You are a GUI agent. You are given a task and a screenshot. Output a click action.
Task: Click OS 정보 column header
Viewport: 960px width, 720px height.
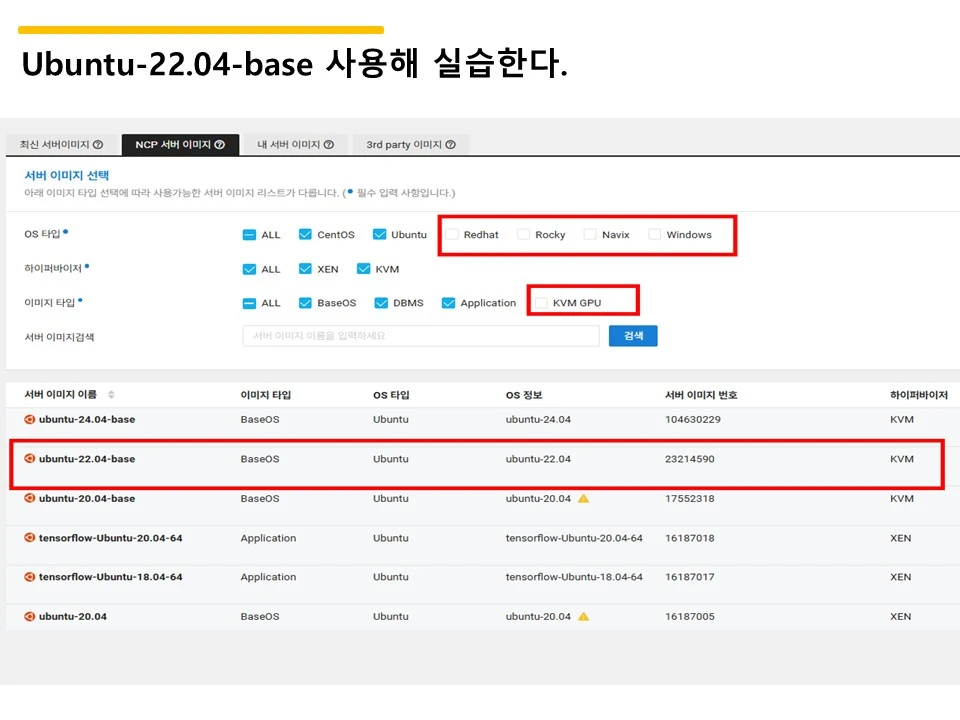pyautogui.click(x=524, y=395)
